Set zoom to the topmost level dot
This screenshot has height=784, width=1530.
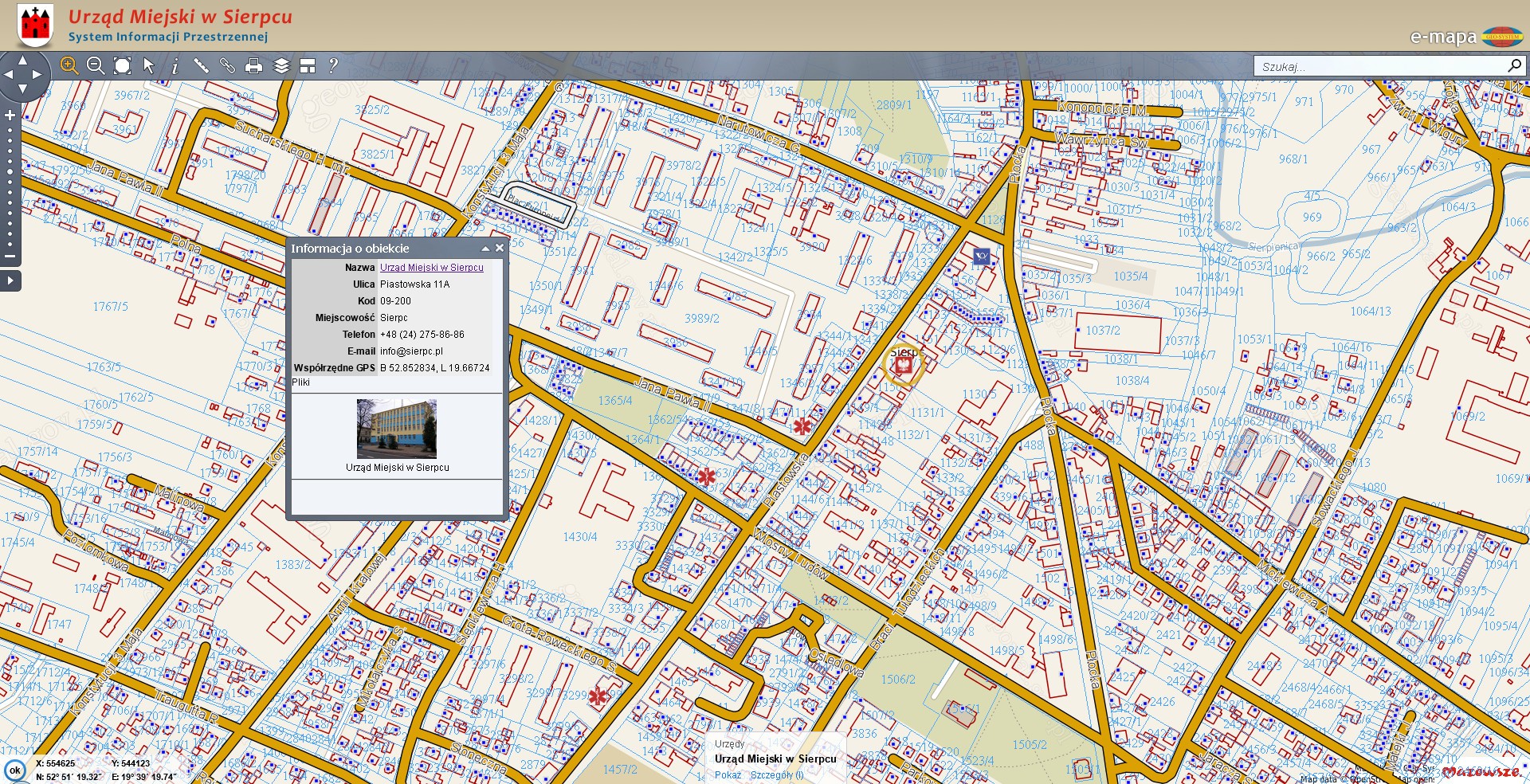tap(10, 130)
